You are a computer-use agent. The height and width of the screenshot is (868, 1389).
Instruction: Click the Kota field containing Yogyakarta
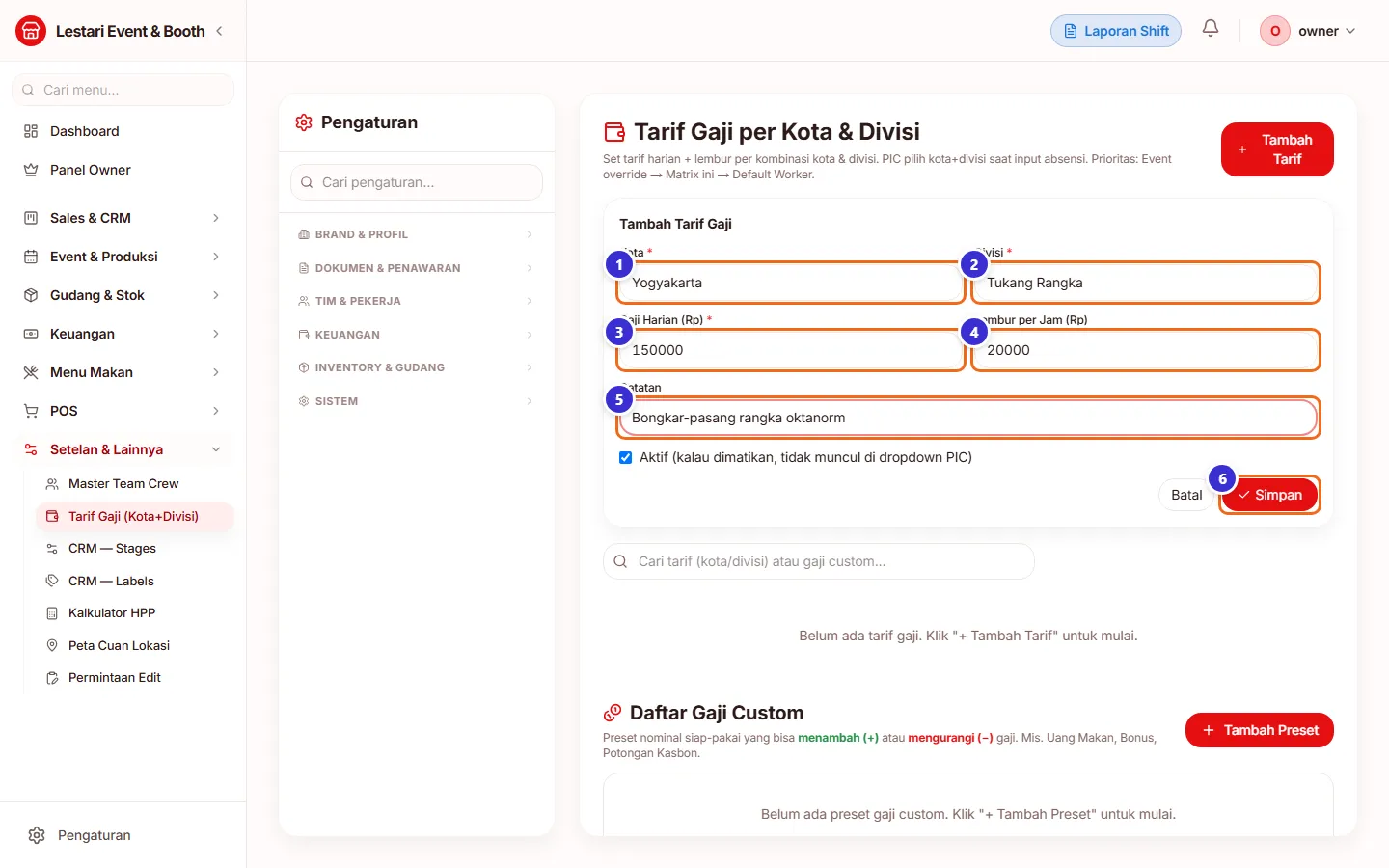tap(790, 283)
